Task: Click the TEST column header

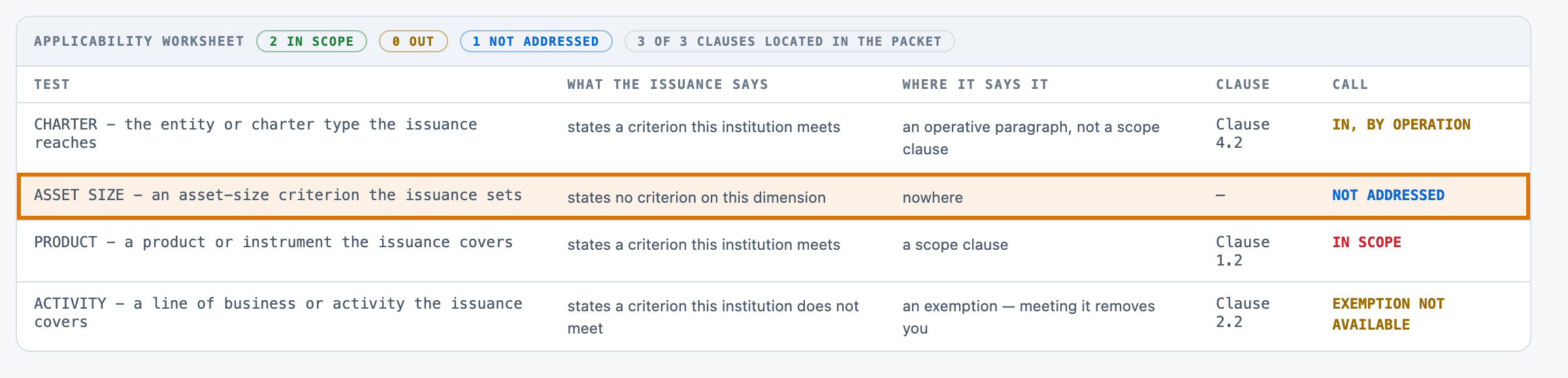Action: pos(52,84)
